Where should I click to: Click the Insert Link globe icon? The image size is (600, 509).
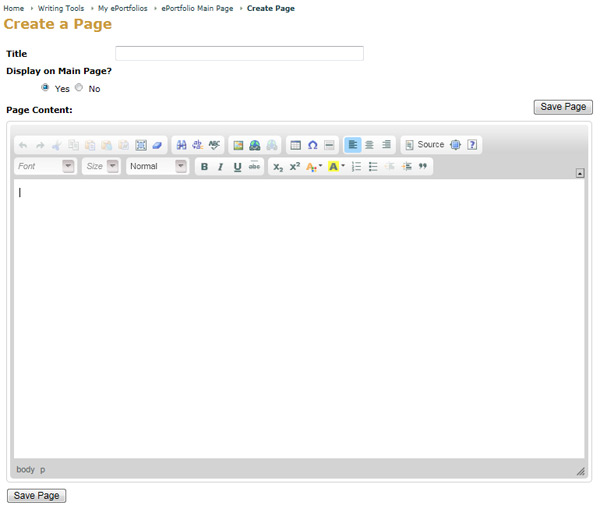[255, 145]
